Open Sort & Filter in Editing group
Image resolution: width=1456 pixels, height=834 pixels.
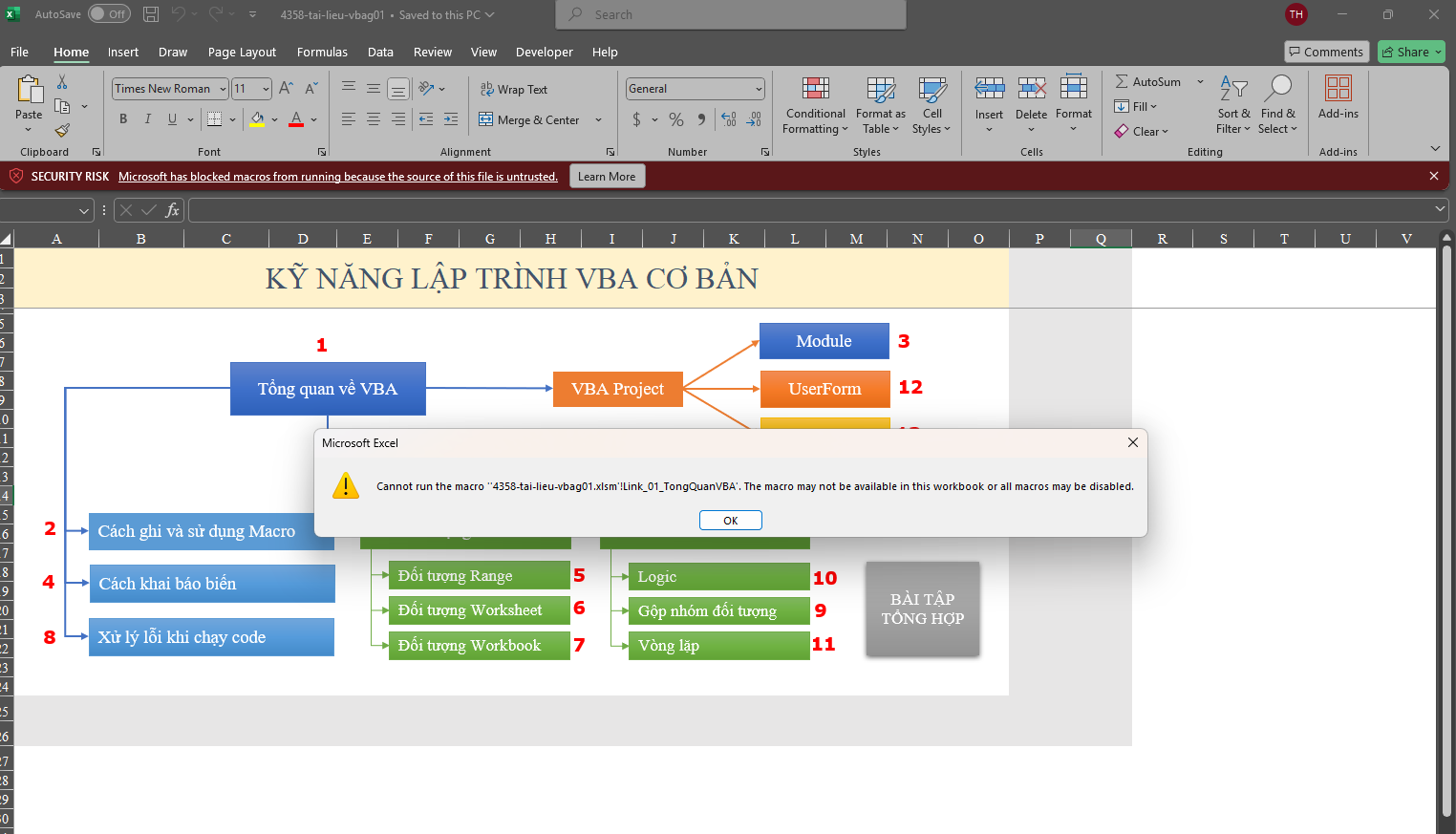pyautogui.click(x=1233, y=106)
